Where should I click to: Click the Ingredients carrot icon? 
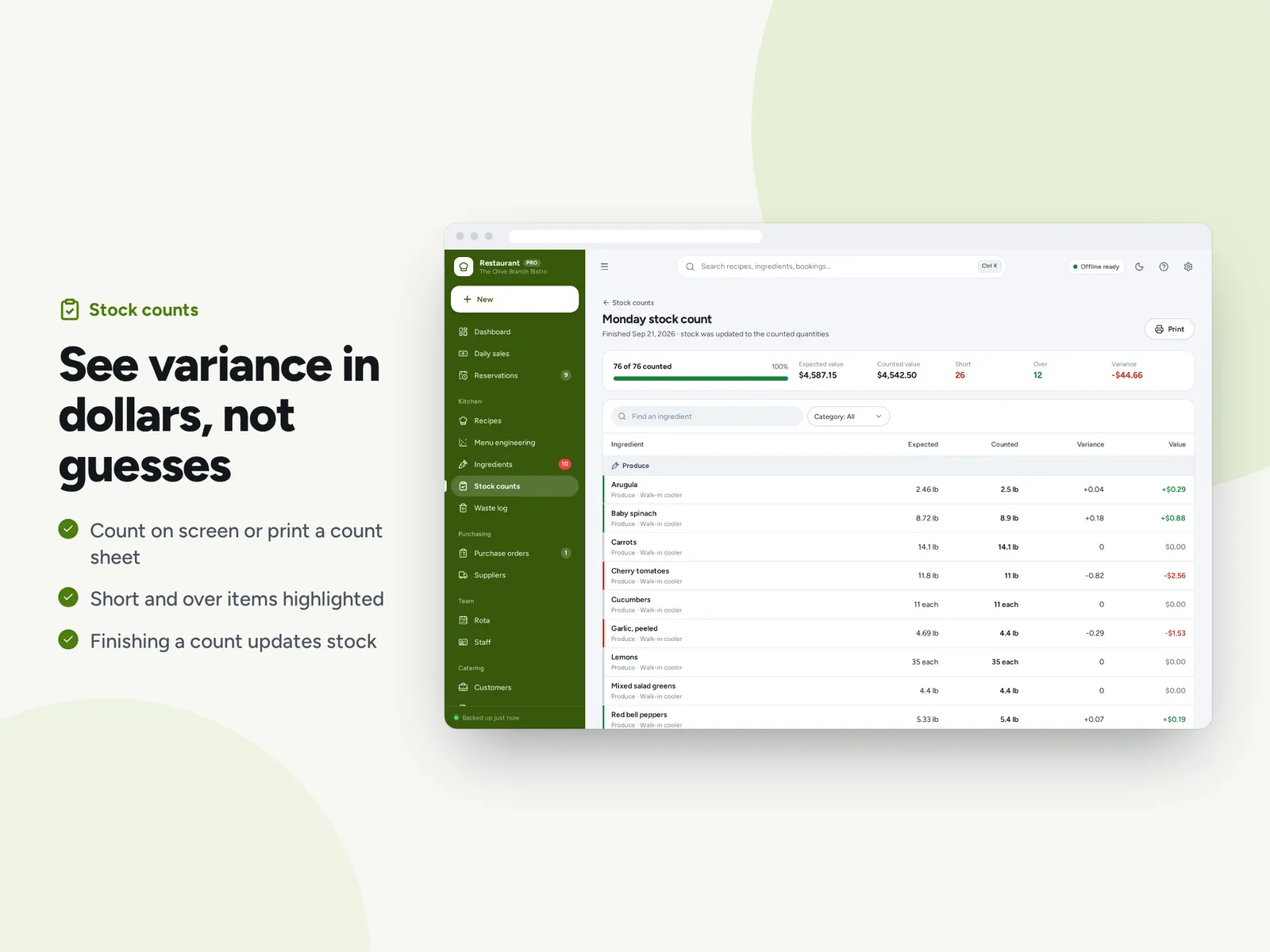click(x=463, y=464)
